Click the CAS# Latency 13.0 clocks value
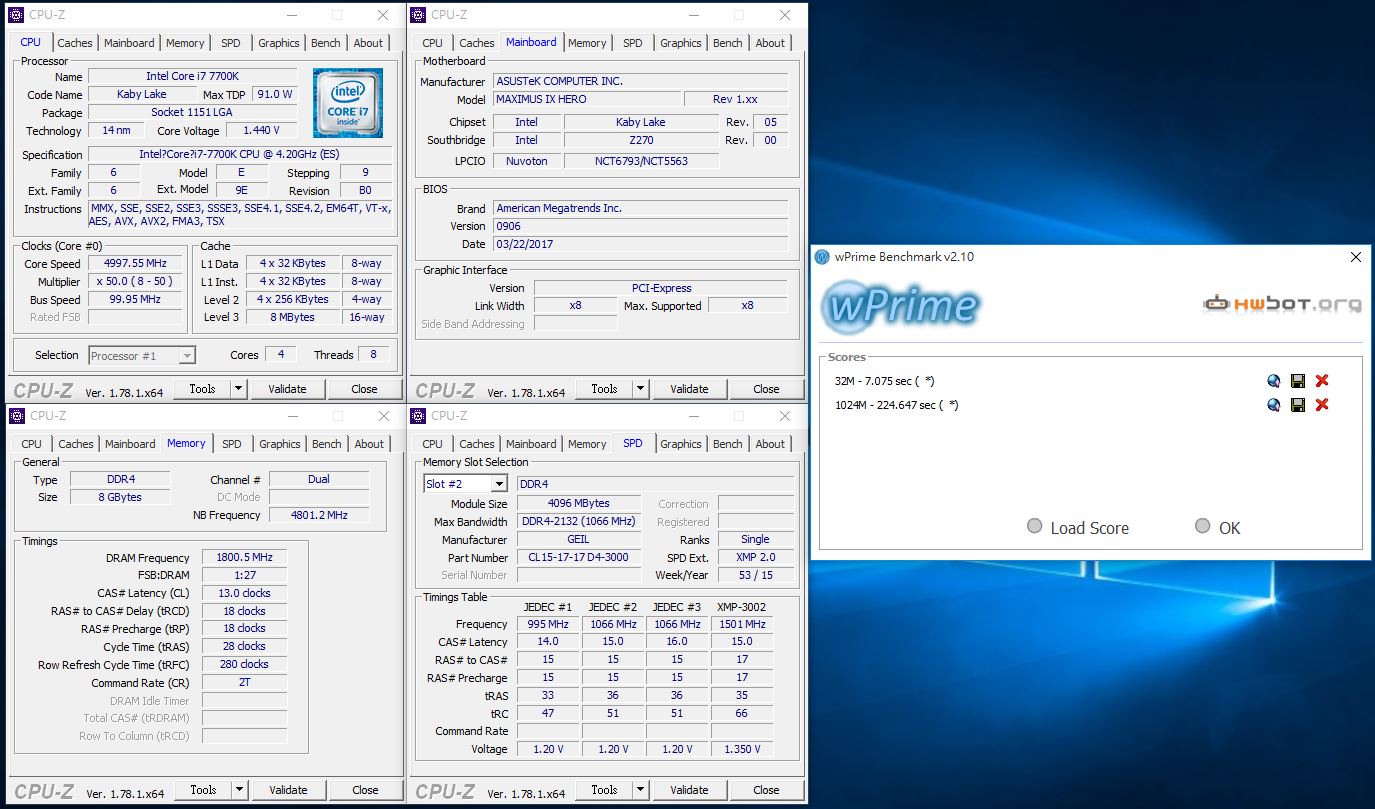 (244, 593)
